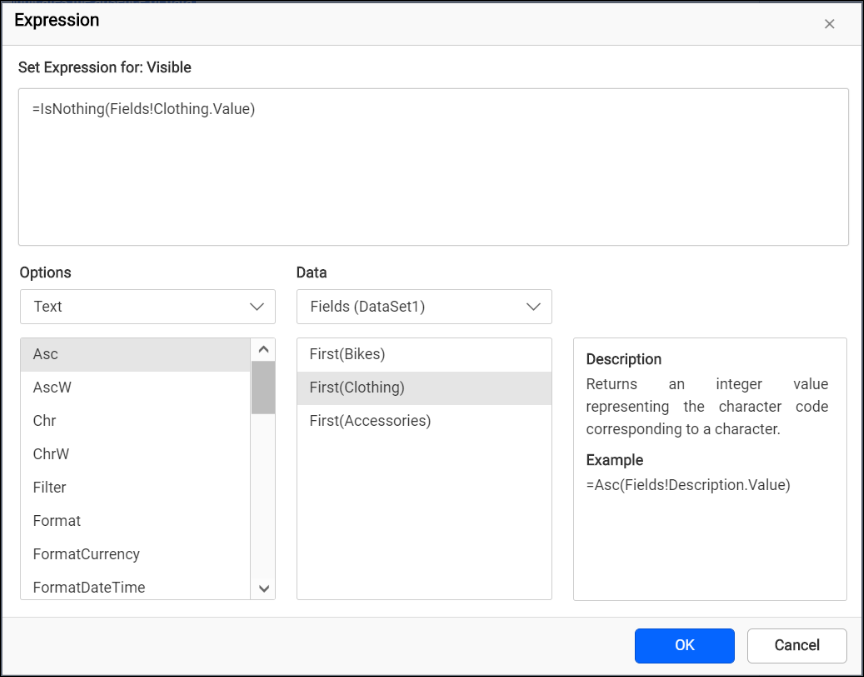Open the Data dropdown showing Fields (DataSet1)
This screenshot has height=677, width=864.
pyautogui.click(x=424, y=307)
